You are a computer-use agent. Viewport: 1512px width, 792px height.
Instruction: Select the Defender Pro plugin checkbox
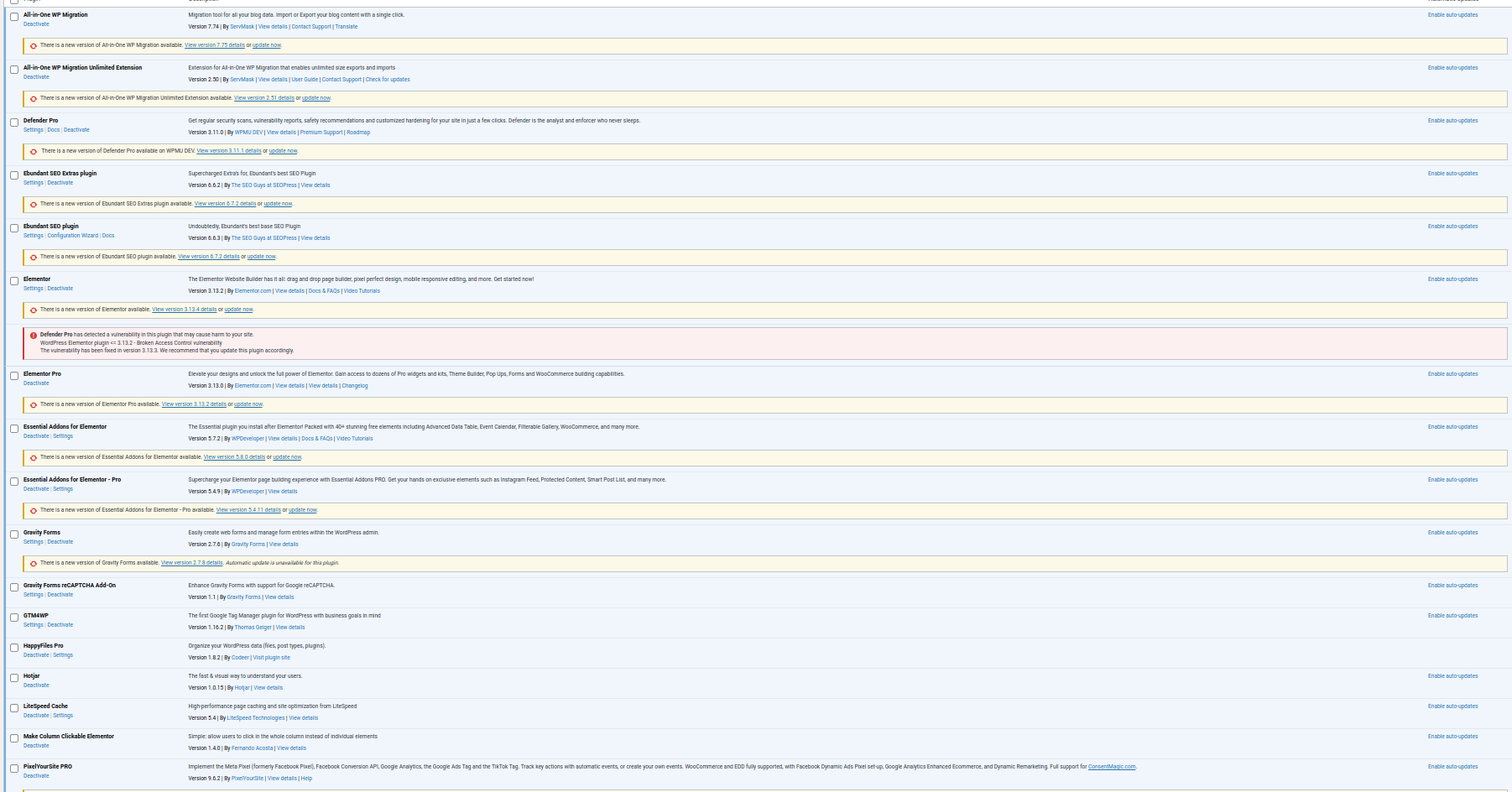tap(14, 122)
